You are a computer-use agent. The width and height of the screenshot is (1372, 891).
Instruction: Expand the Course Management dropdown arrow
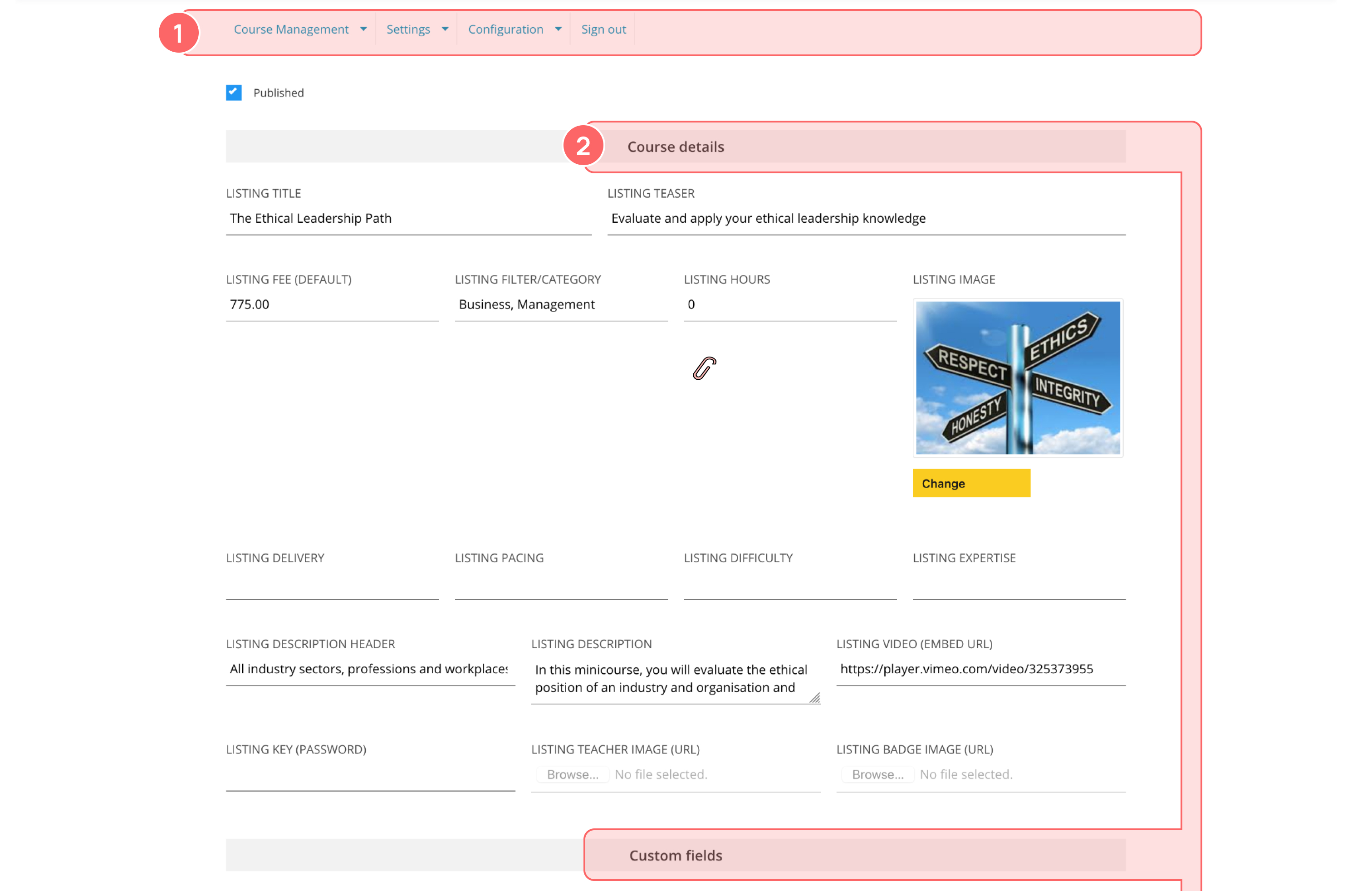pyautogui.click(x=363, y=29)
